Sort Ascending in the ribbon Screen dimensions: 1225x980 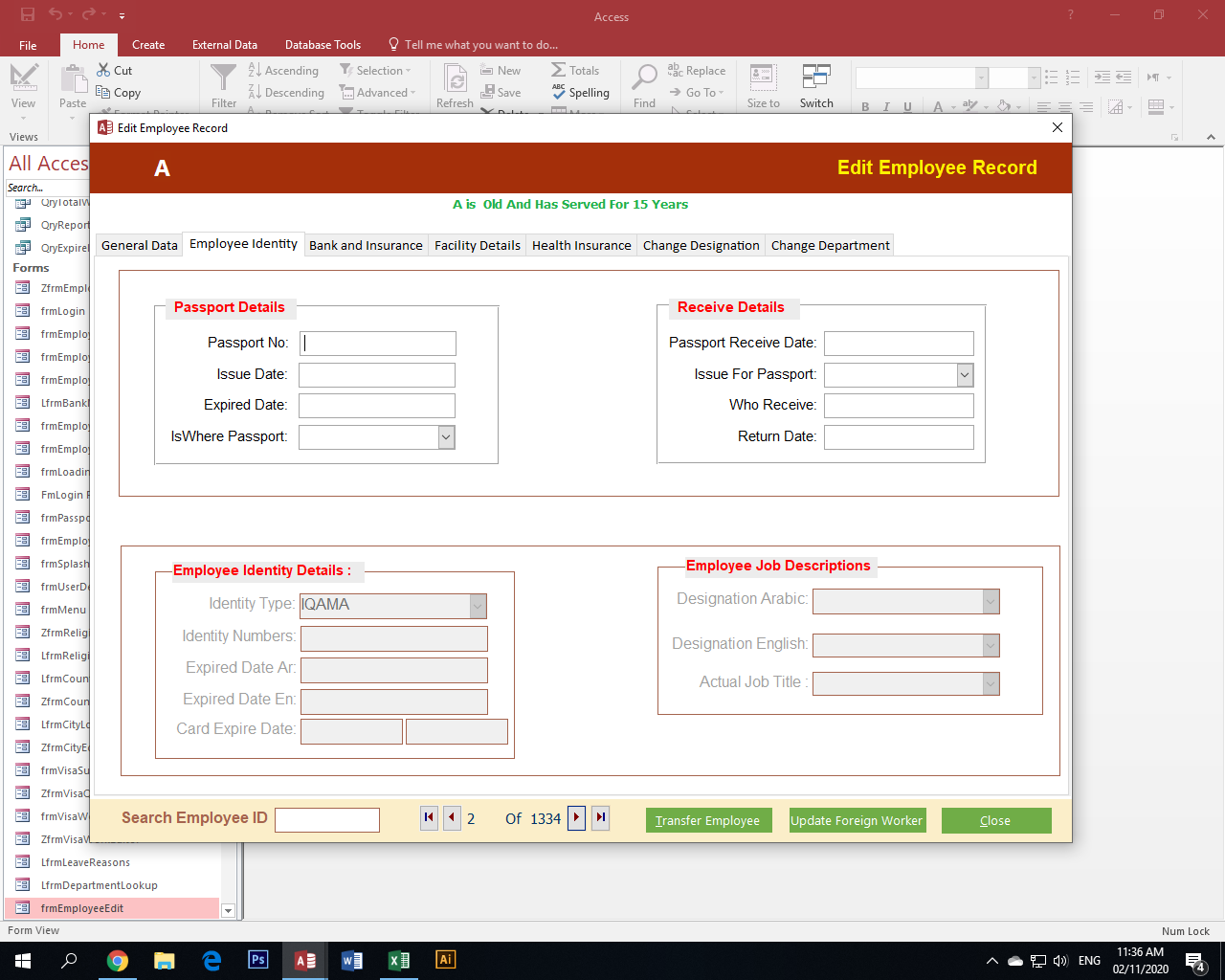click(x=283, y=70)
